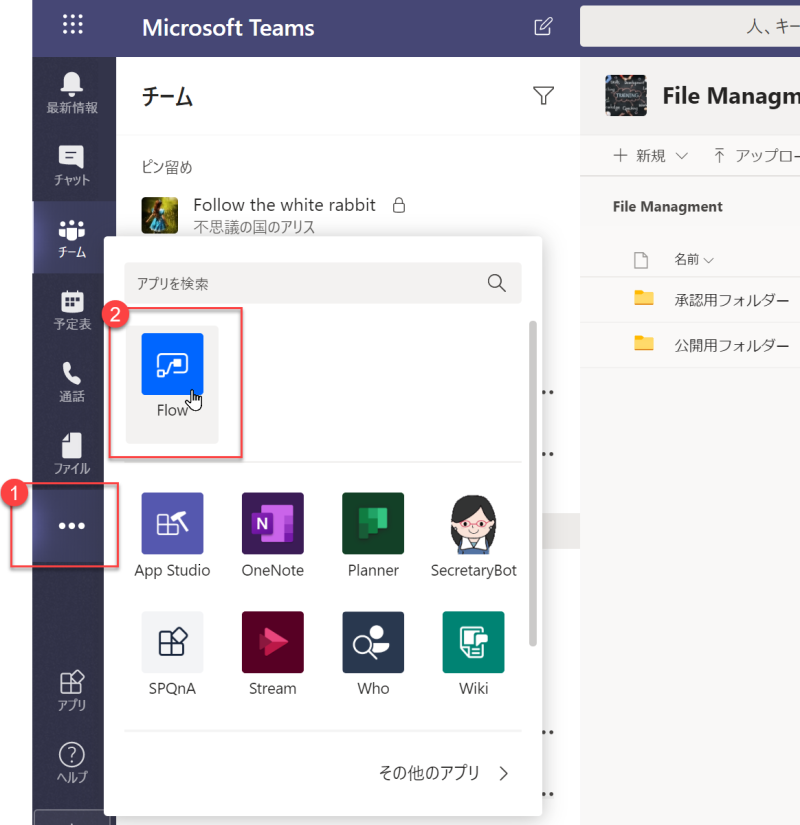Open アプリ store in the left rail
This screenshot has height=825, width=800.
tap(72, 691)
